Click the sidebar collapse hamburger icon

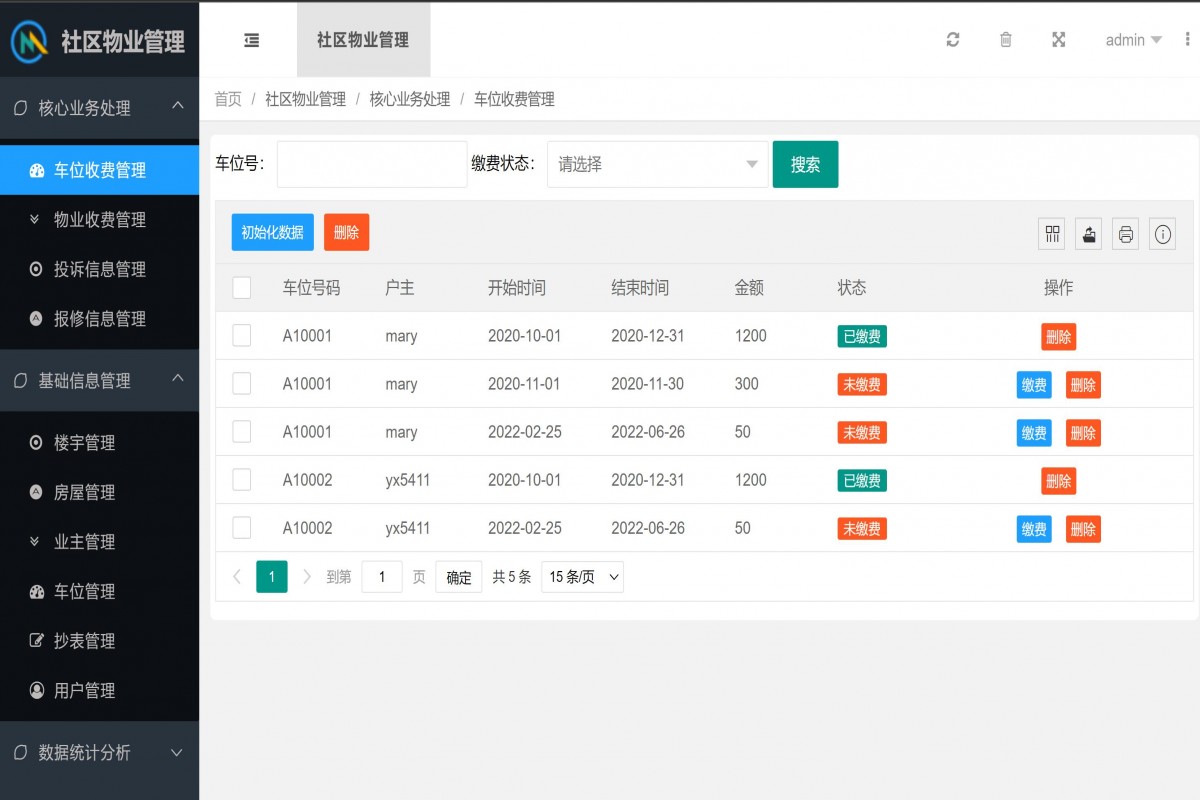(x=249, y=40)
